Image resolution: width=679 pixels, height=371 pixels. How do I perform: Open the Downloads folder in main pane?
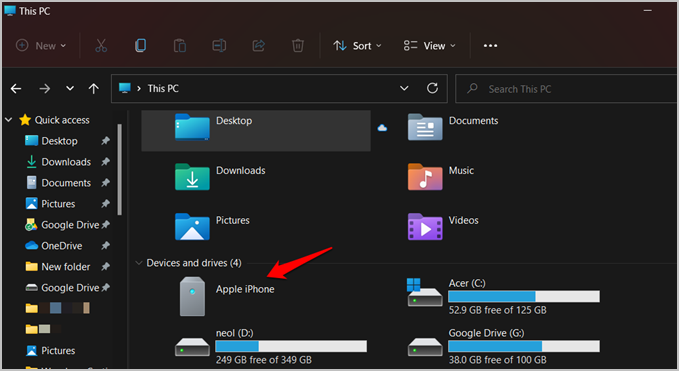[x=220, y=177]
